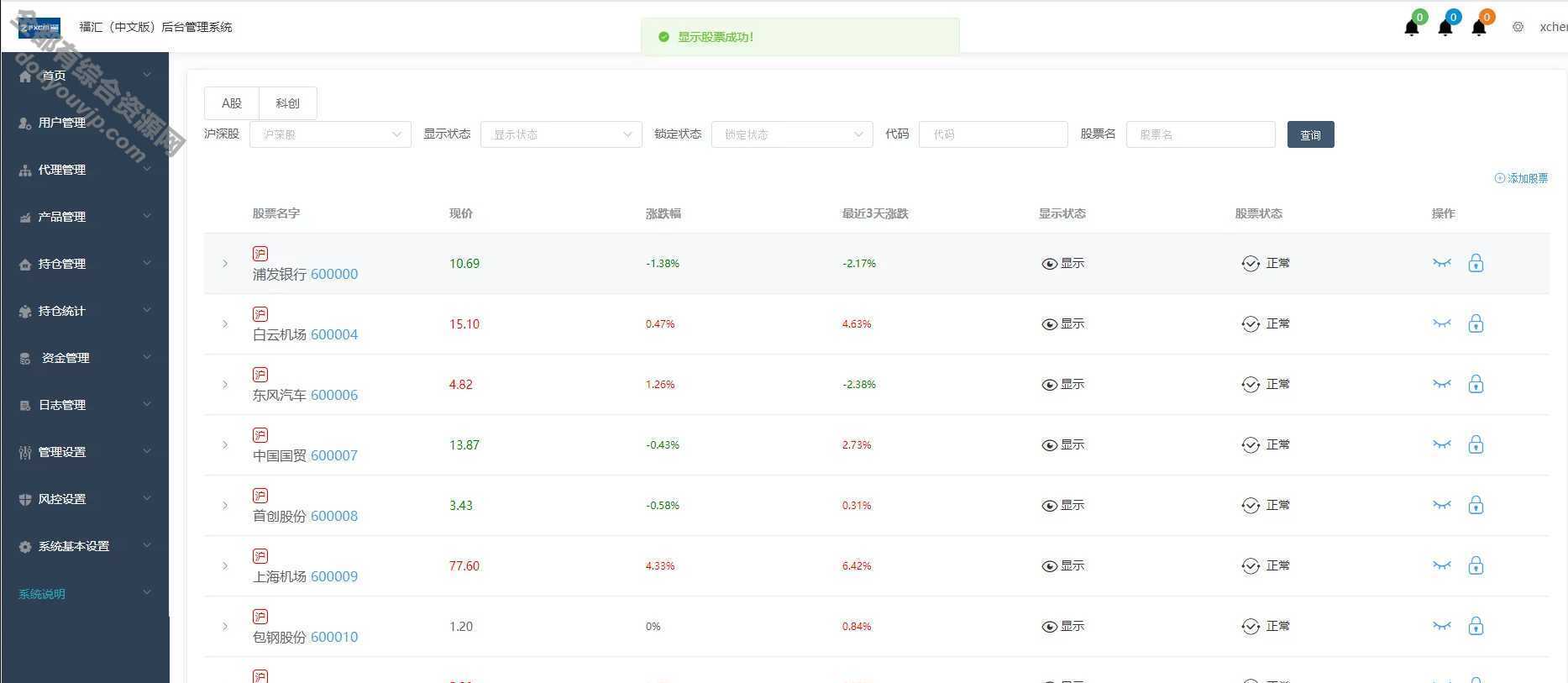Open 系统说明 in sidebar
Screen dimensions: 1568x683
(84, 594)
